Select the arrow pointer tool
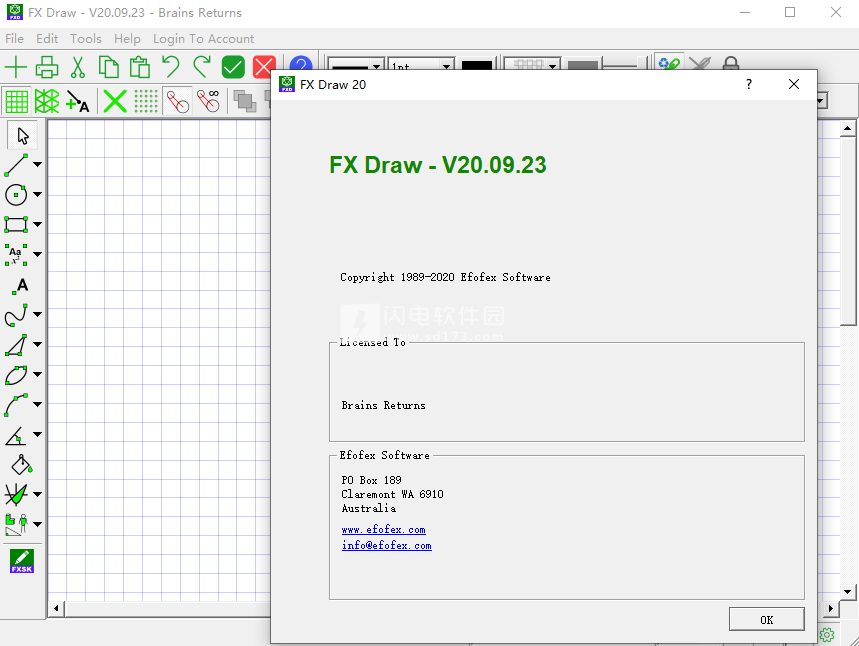859x646 pixels. [22, 135]
